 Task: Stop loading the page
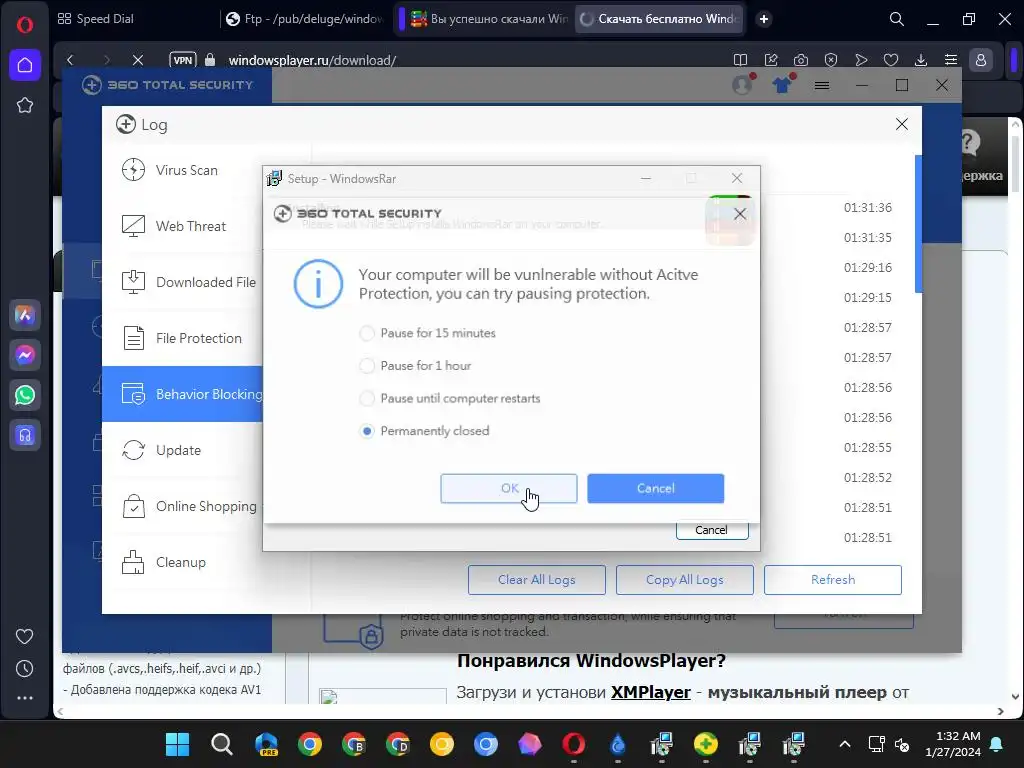click(138, 60)
